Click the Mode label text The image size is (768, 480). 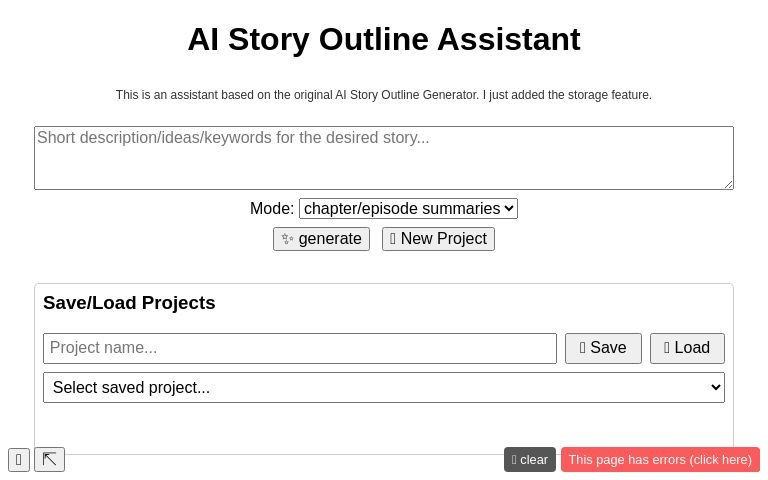click(x=271, y=209)
